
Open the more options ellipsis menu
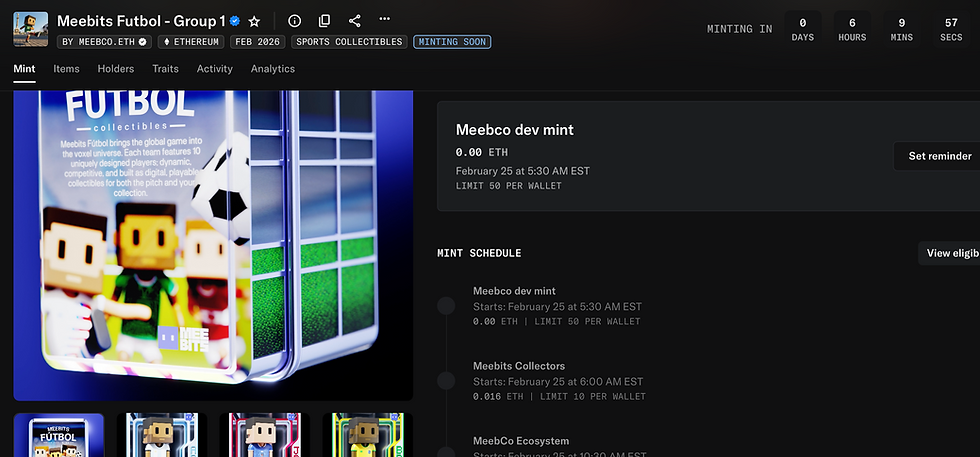tap(384, 19)
